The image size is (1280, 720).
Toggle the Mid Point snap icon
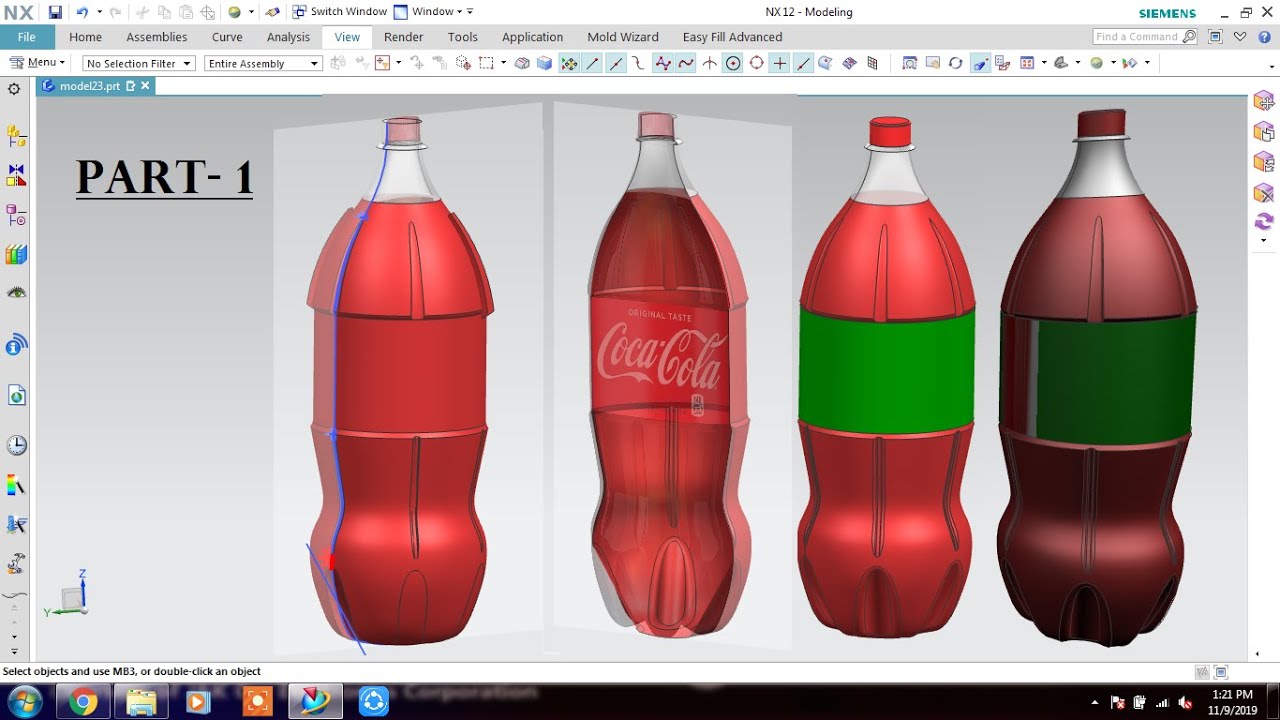(x=616, y=63)
